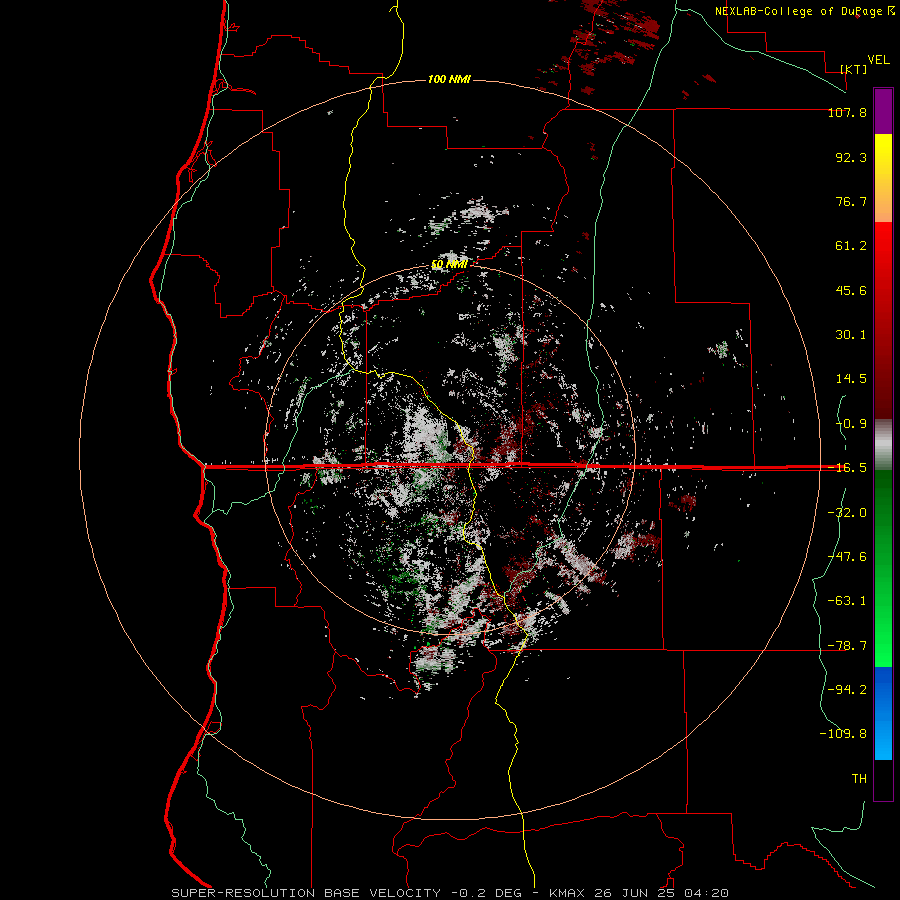Pick the blue segment of the color bar
Screen dimensions: 900x900
tap(883, 713)
